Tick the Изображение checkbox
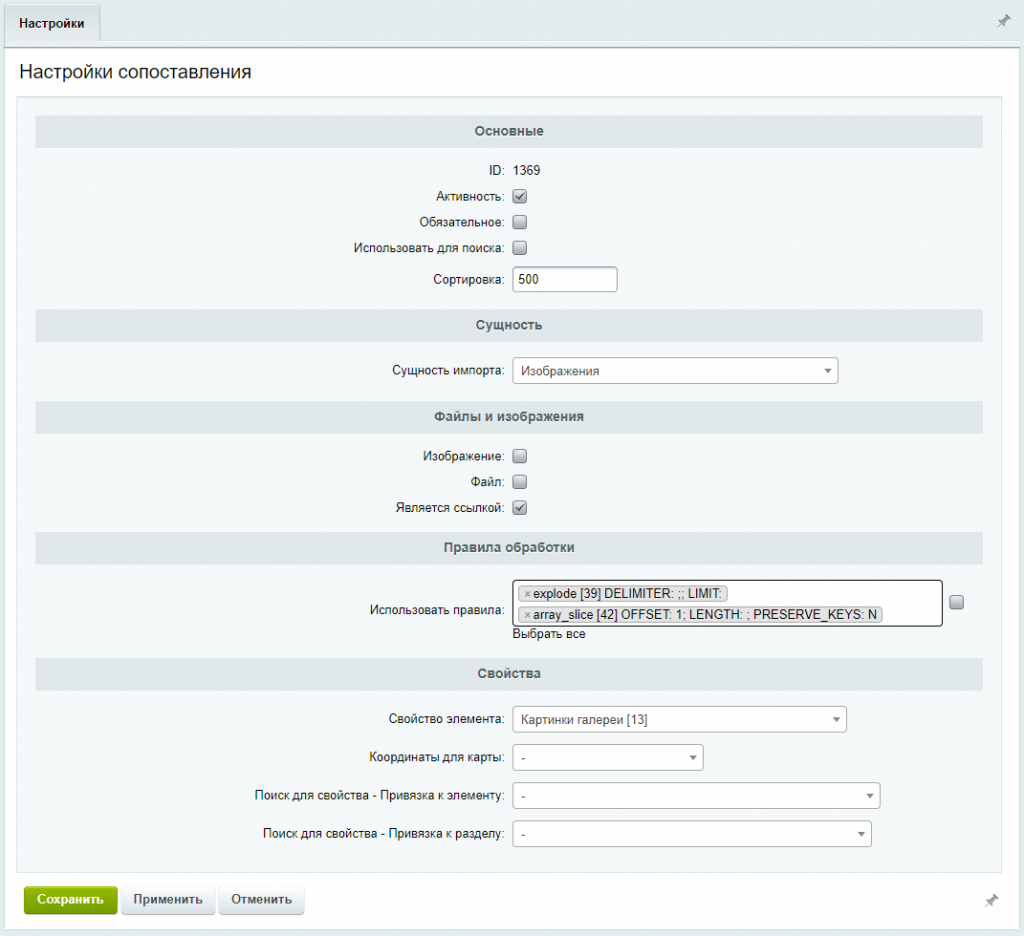This screenshot has height=936, width=1024. [520, 456]
